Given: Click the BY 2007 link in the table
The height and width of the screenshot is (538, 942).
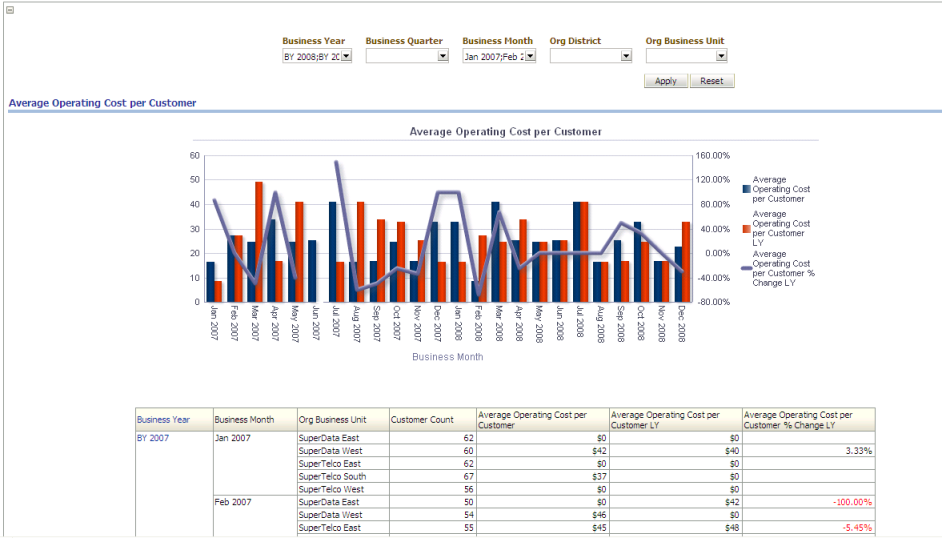Looking at the screenshot, I should click(x=153, y=438).
